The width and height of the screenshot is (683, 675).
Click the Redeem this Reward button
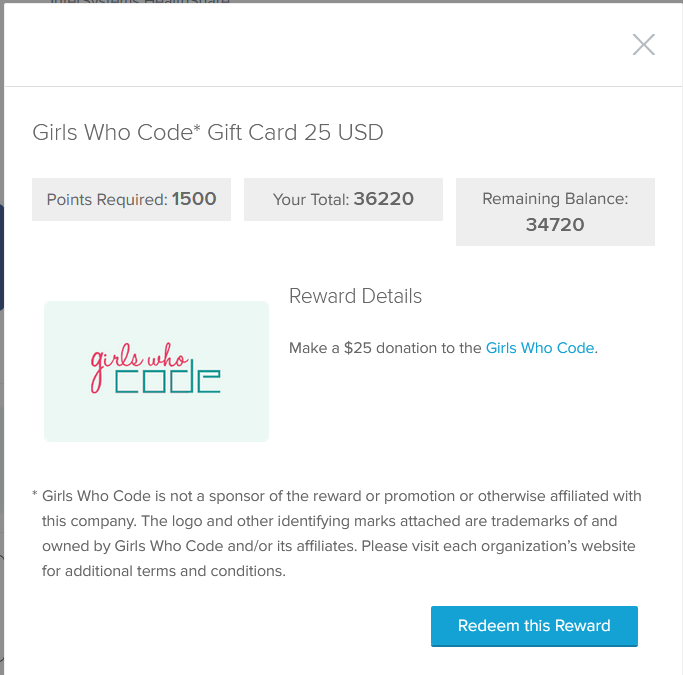[x=534, y=626]
